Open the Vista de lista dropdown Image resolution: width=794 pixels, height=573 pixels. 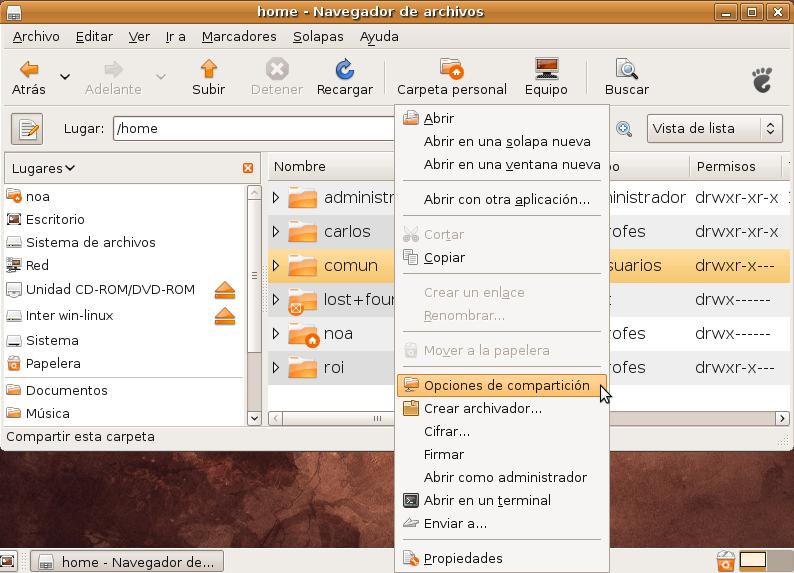coord(714,129)
